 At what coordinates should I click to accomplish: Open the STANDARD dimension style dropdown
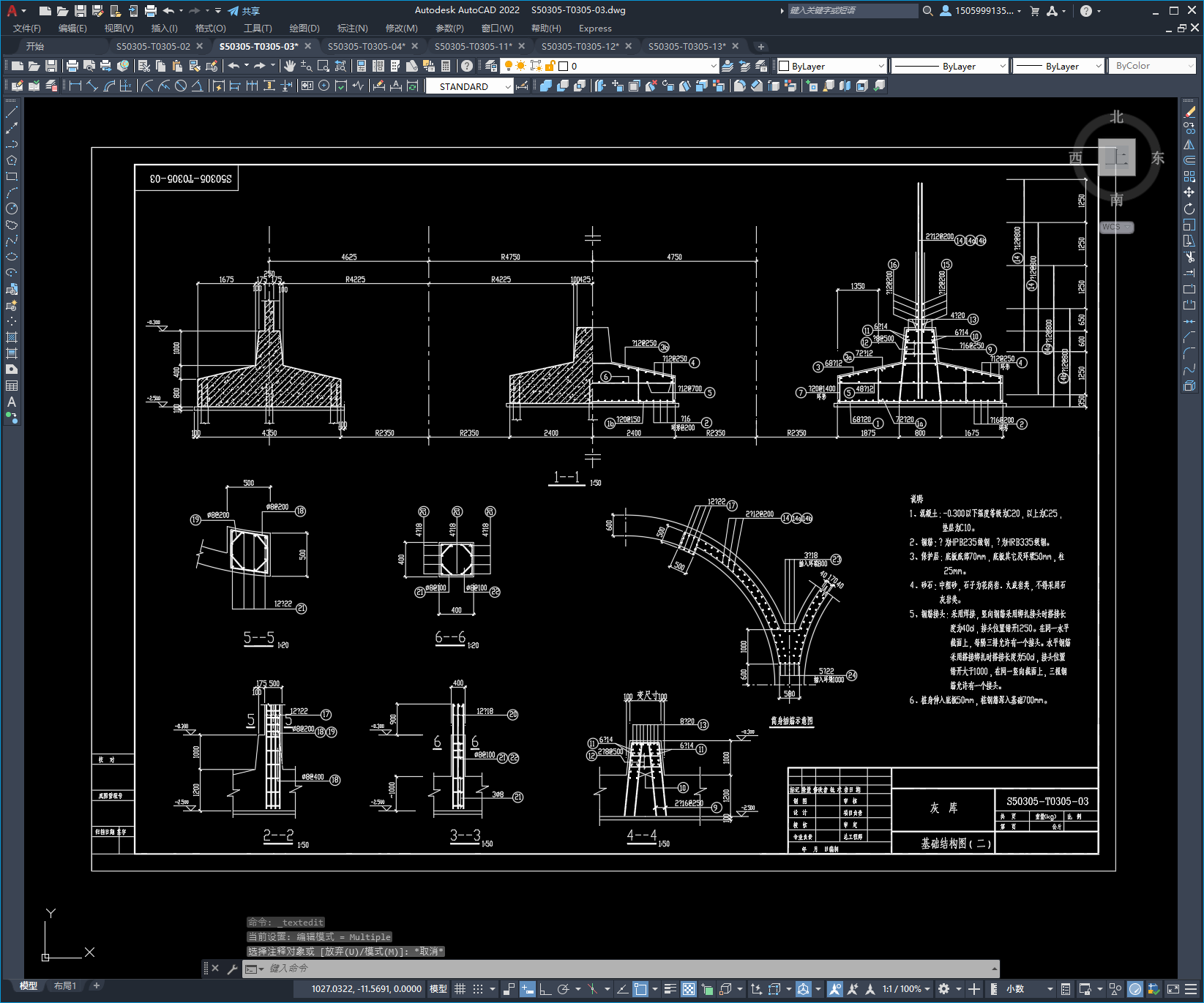pyautogui.click(x=469, y=86)
